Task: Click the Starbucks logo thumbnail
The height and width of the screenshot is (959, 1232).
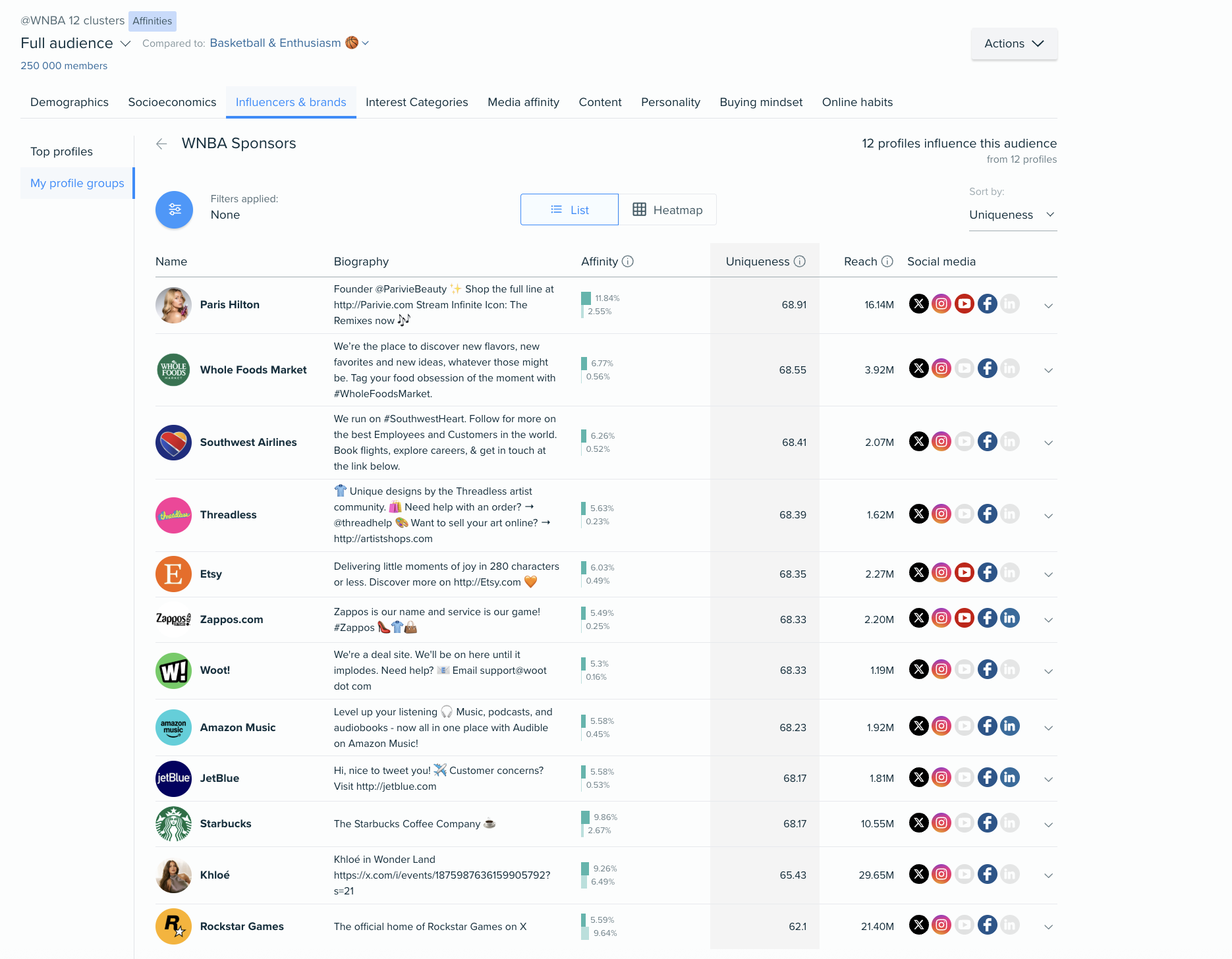Action: tap(173, 824)
